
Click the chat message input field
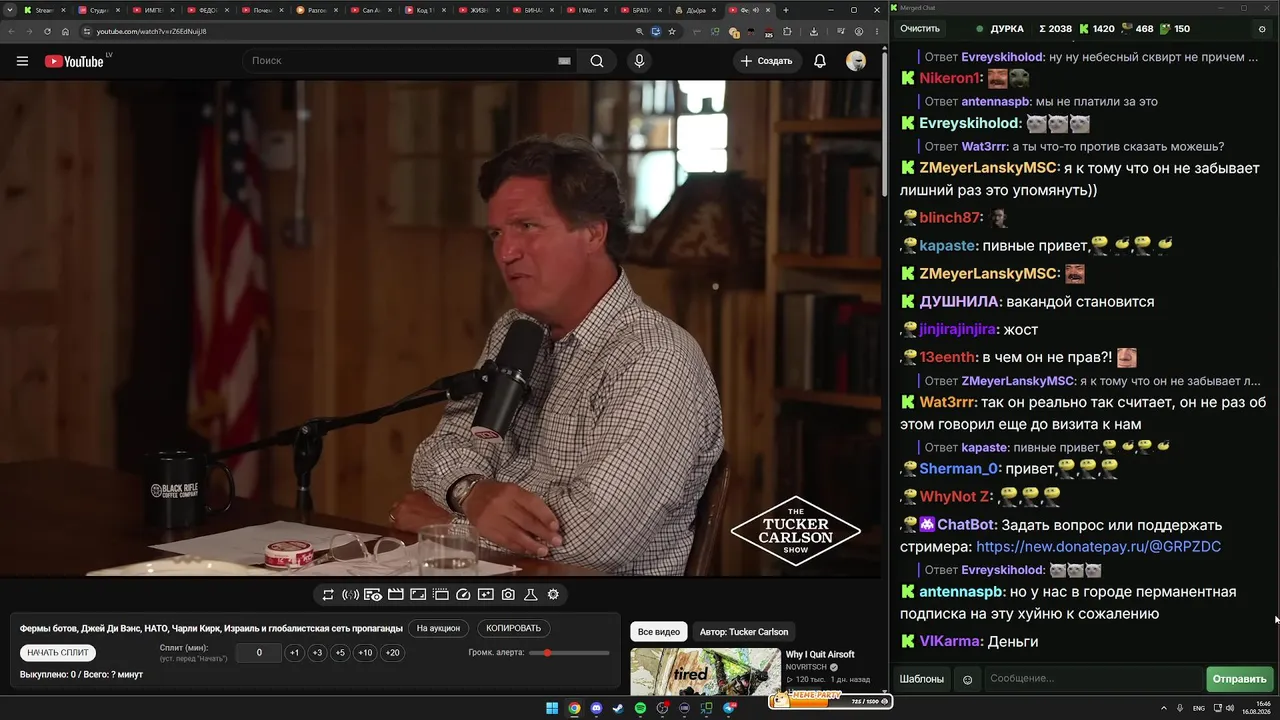[x=1093, y=680]
